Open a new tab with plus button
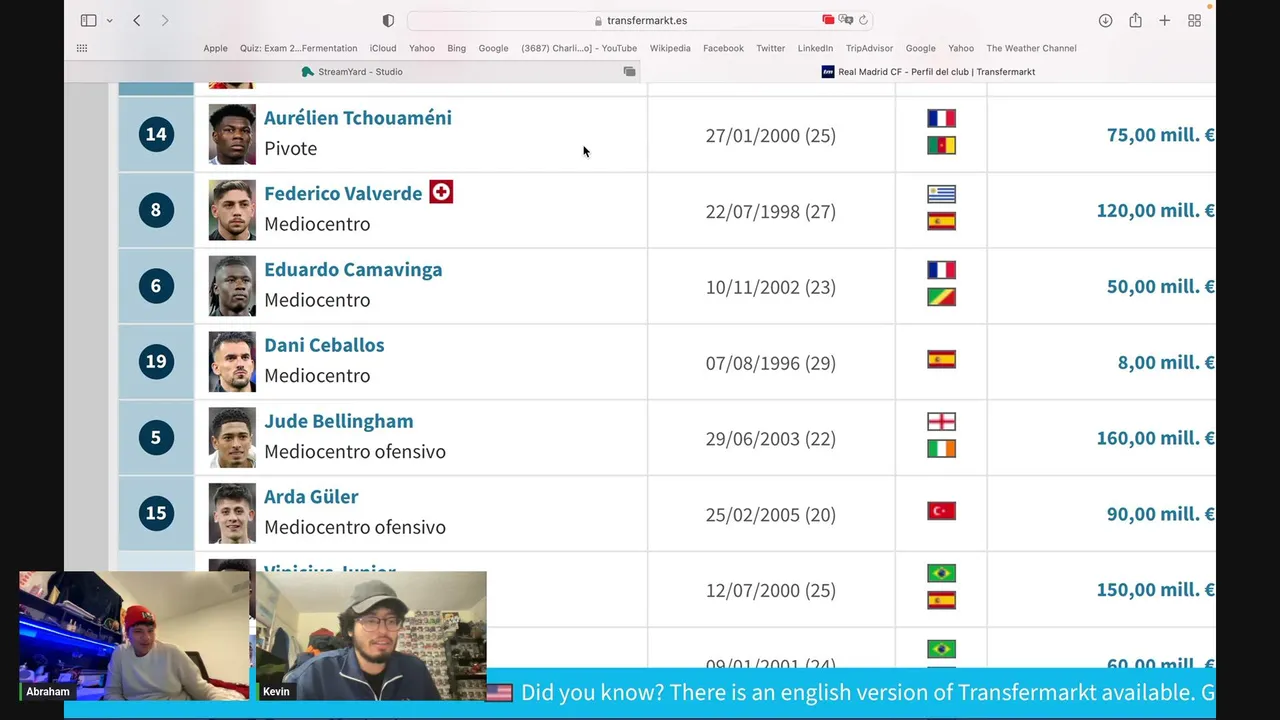 click(x=1164, y=20)
